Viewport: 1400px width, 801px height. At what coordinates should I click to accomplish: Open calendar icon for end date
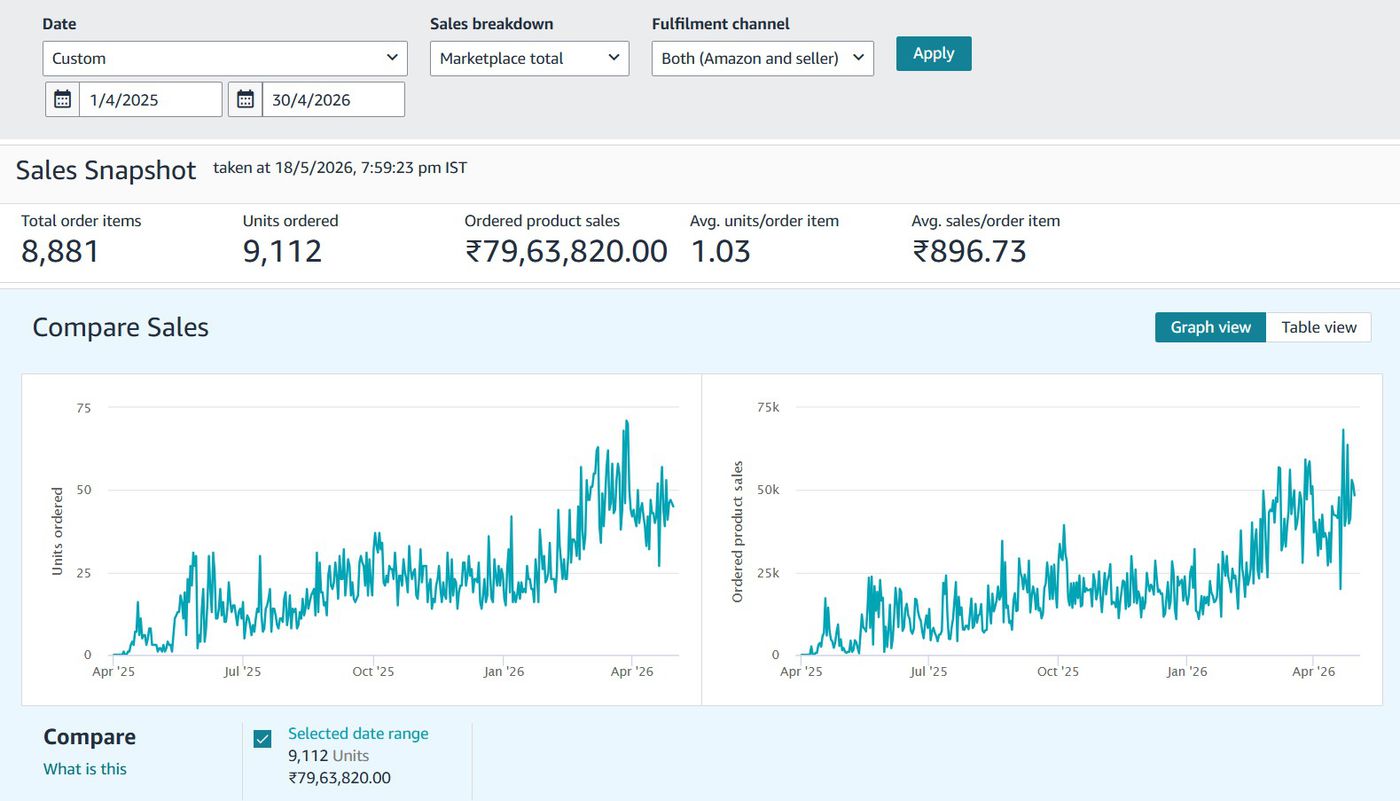(245, 100)
